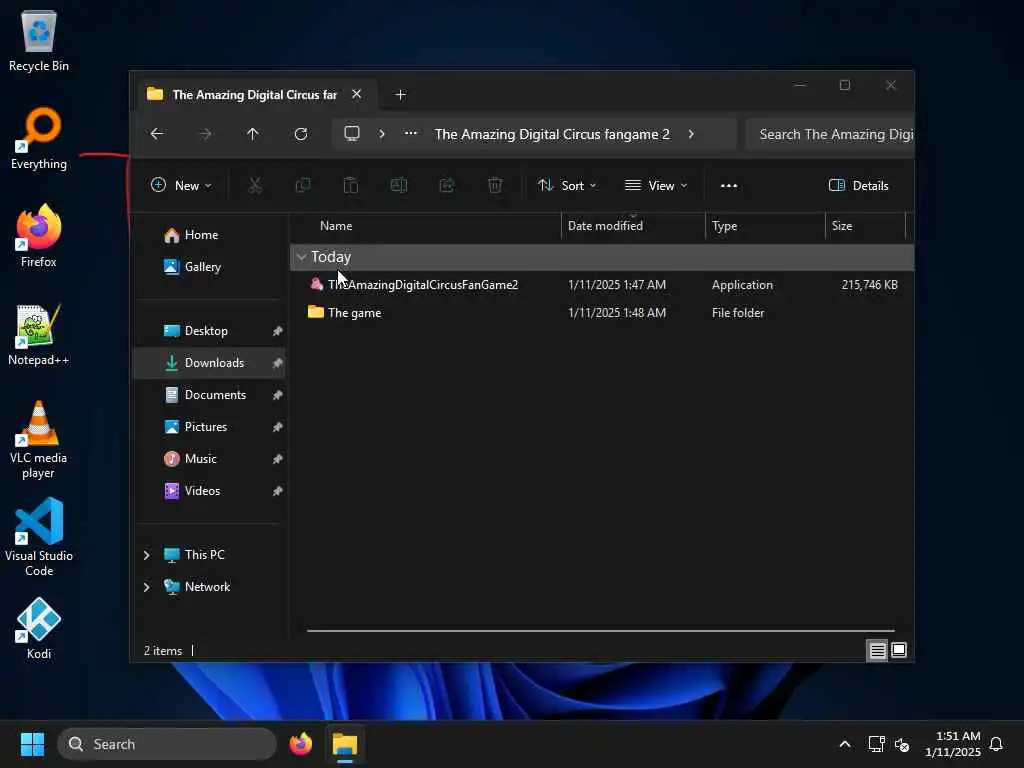Launch VLC media player shortcut
This screenshot has height=768, width=1024.
click(x=39, y=439)
